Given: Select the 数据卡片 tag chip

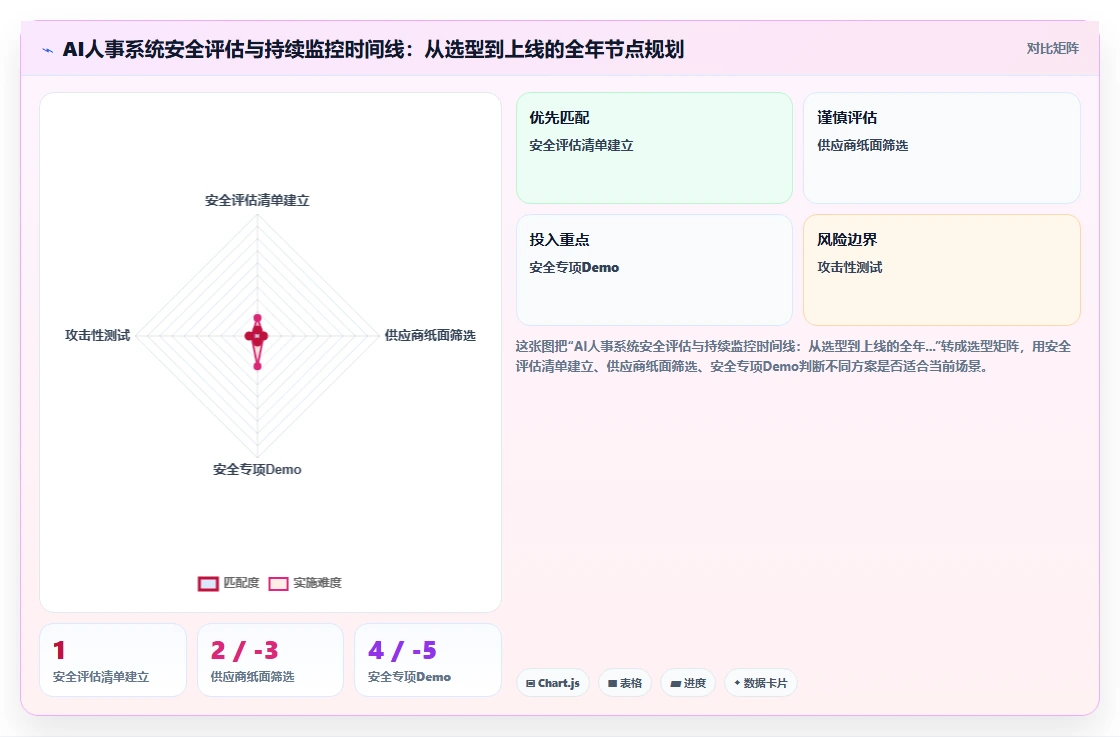Looking at the screenshot, I should (x=761, y=683).
